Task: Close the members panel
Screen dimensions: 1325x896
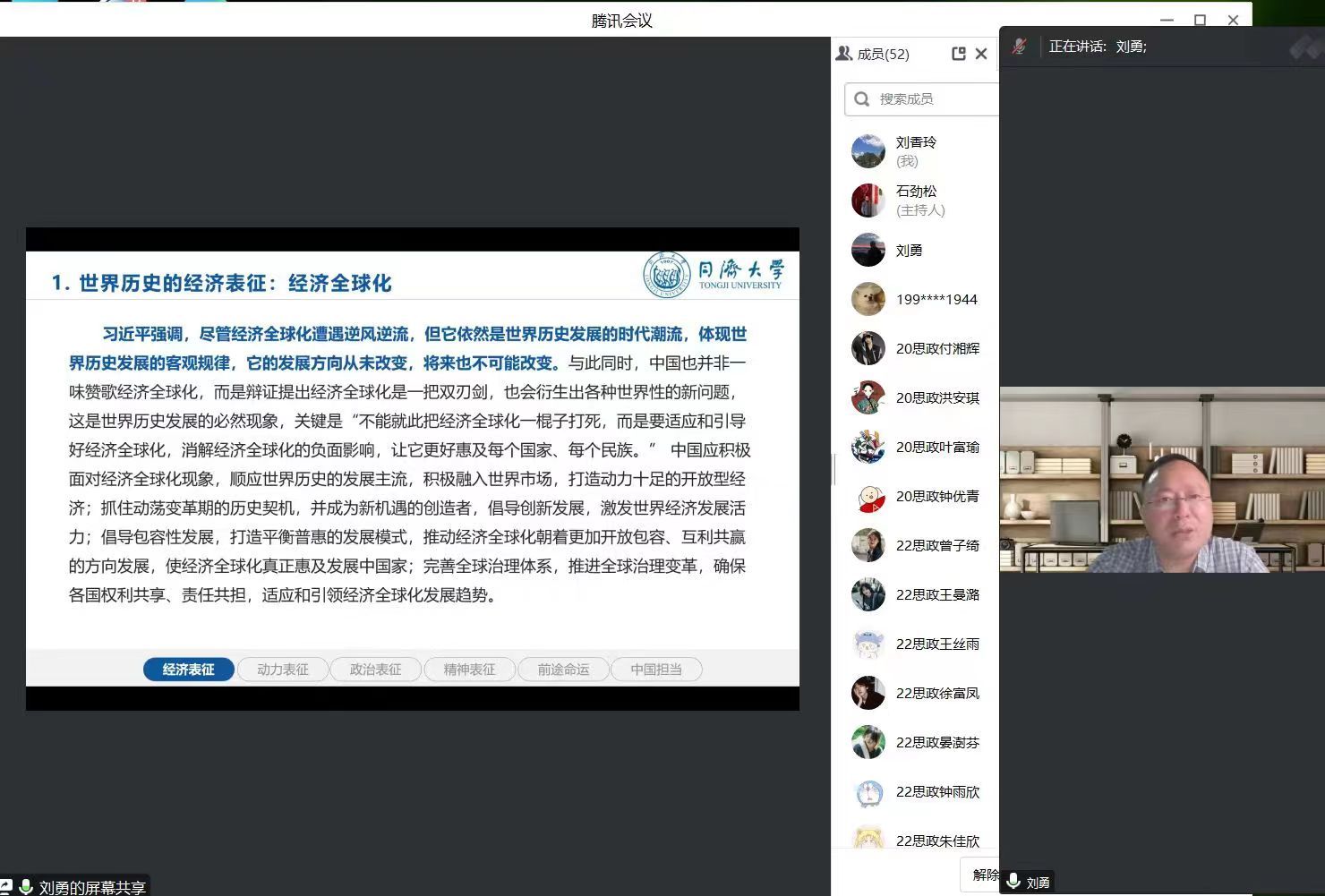Action: [x=981, y=54]
